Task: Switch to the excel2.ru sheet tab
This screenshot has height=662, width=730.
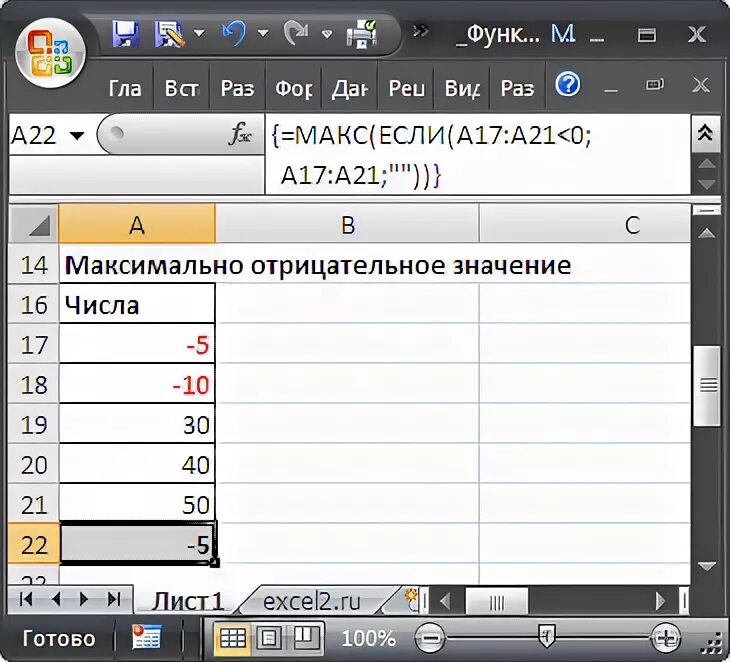Action: point(312,601)
